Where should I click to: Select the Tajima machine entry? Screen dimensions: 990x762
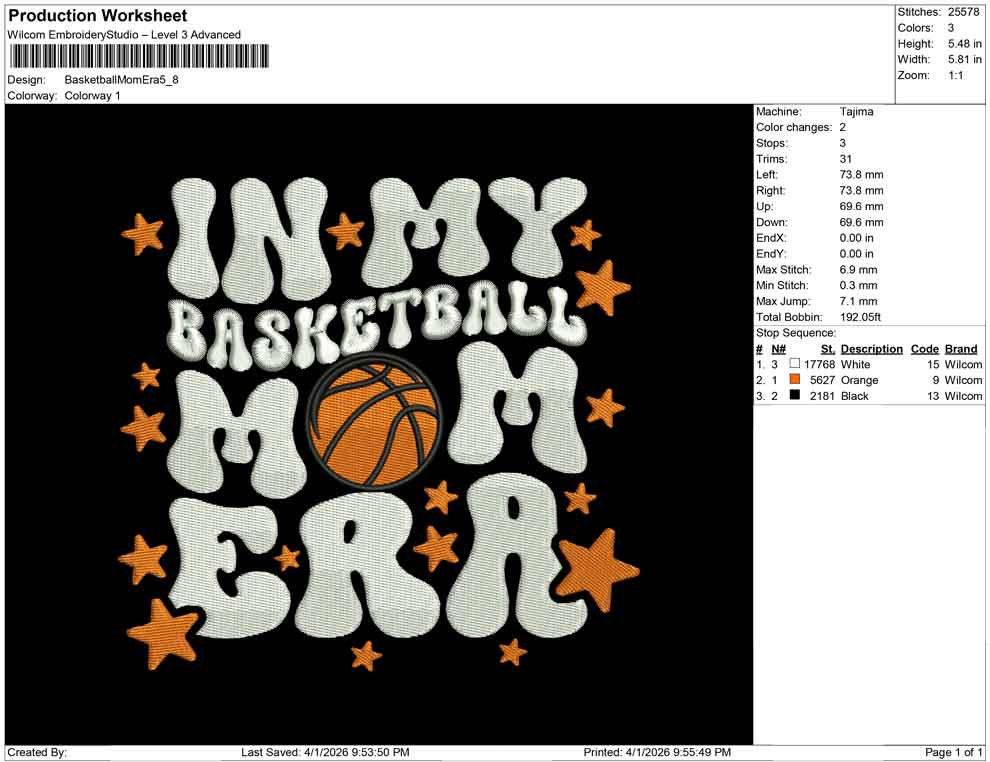click(x=855, y=111)
